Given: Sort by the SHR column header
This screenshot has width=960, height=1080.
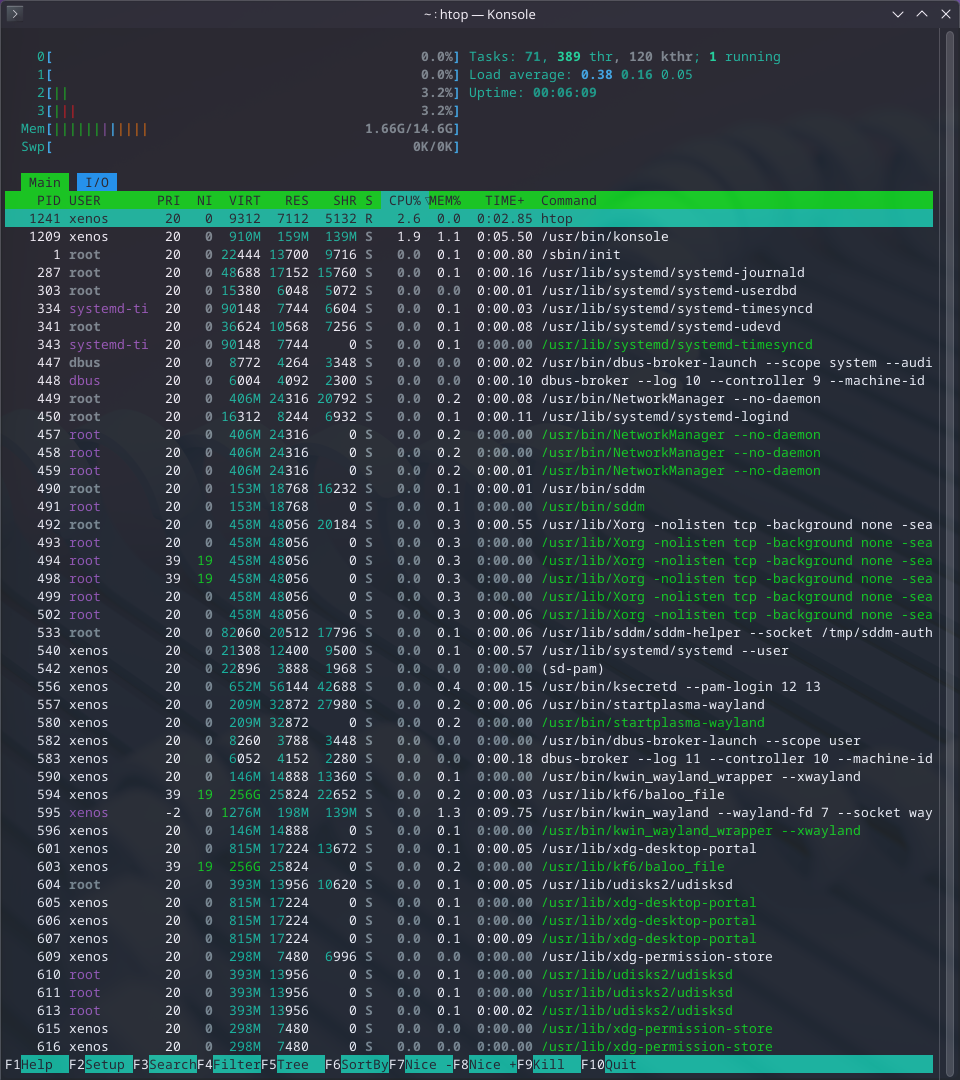Looking at the screenshot, I should tap(345, 200).
